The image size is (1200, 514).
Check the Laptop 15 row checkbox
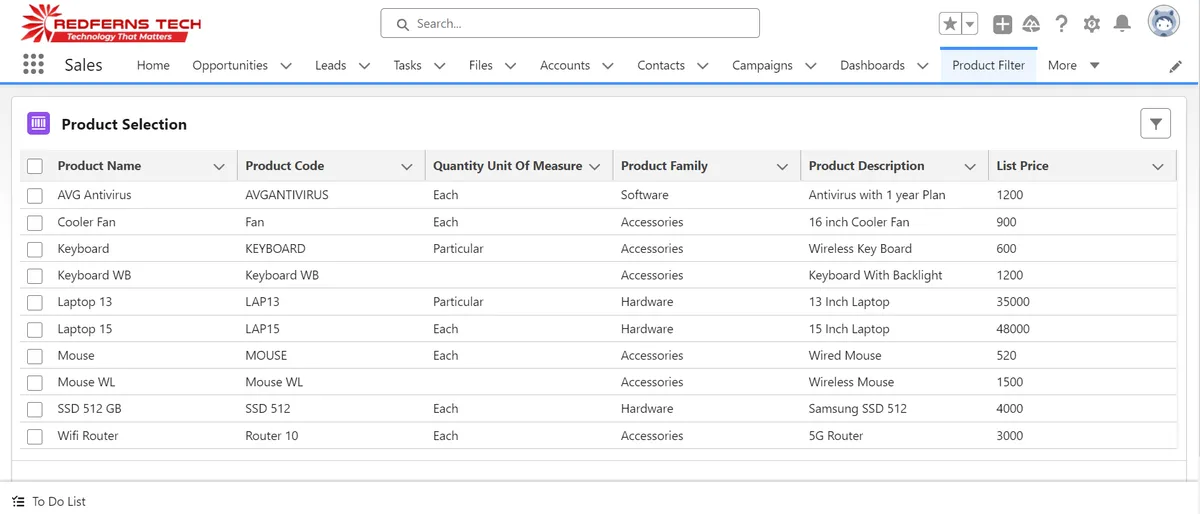[35, 329]
